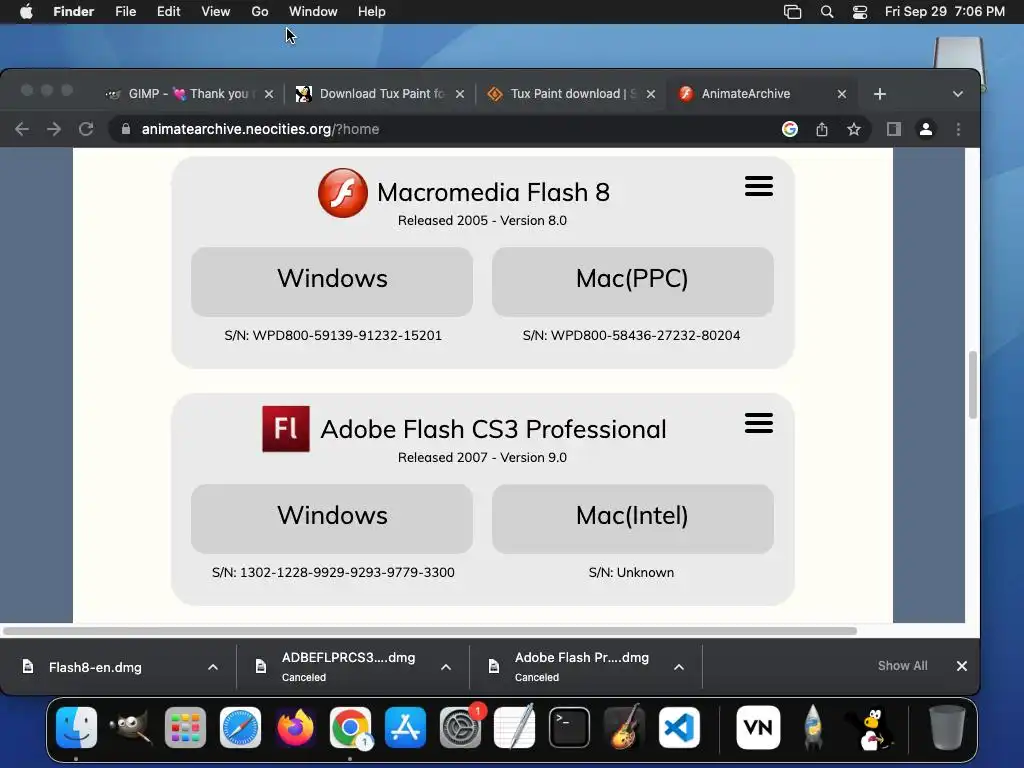The width and height of the screenshot is (1024, 768).
Task: Download Flash CS3 for Mac(Intel)
Action: click(x=632, y=519)
